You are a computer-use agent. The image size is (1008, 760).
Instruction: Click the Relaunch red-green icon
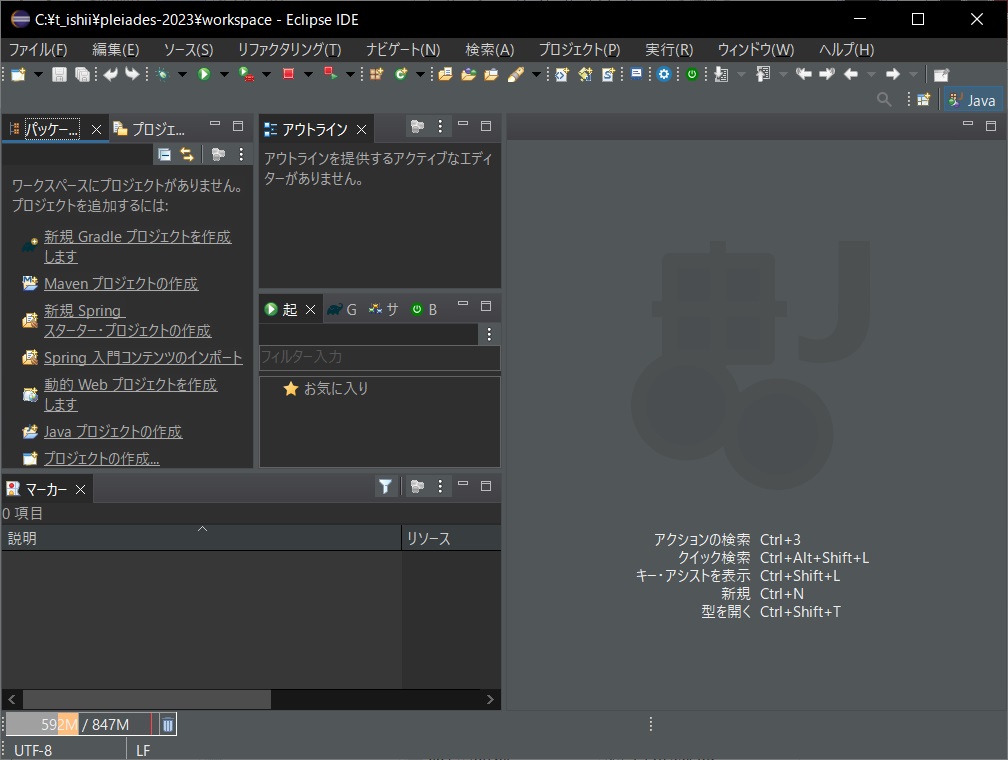point(330,73)
